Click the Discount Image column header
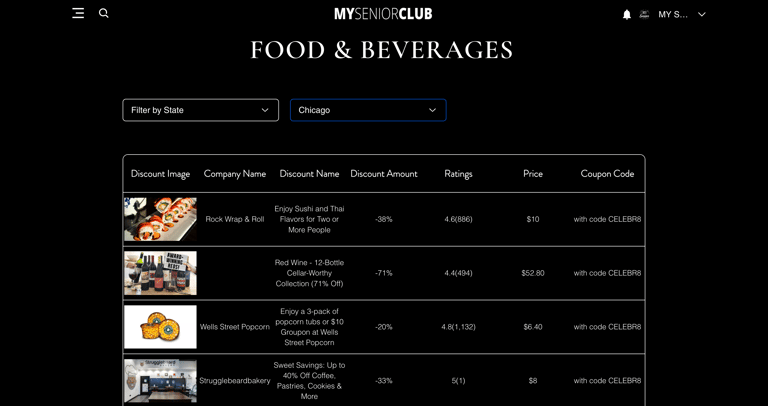This screenshot has width=768, height=406. [160, 174]
